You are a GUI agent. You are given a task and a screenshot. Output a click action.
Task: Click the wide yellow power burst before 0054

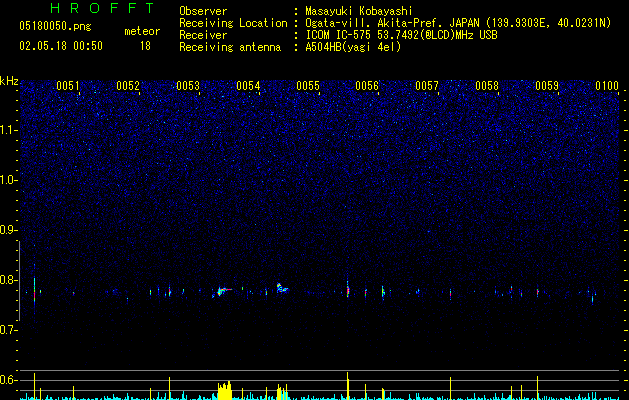(225, 390)
